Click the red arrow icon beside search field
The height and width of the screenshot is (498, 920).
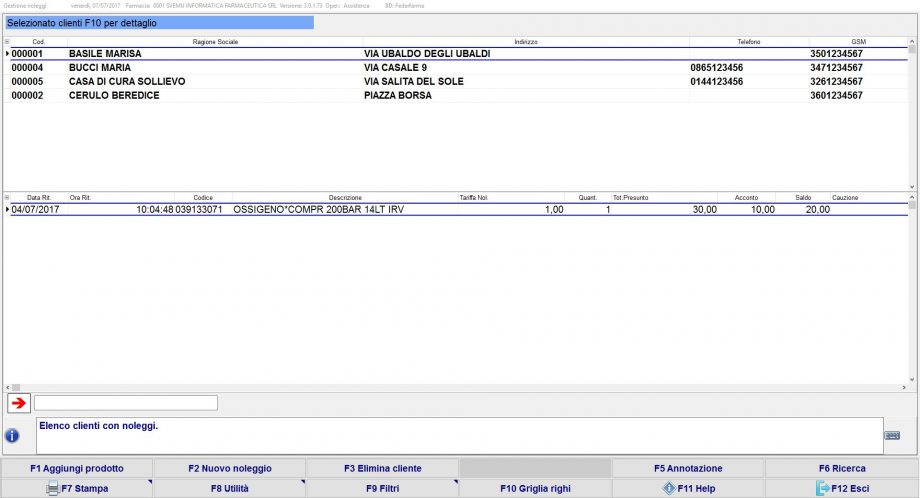tap(18, 403)
